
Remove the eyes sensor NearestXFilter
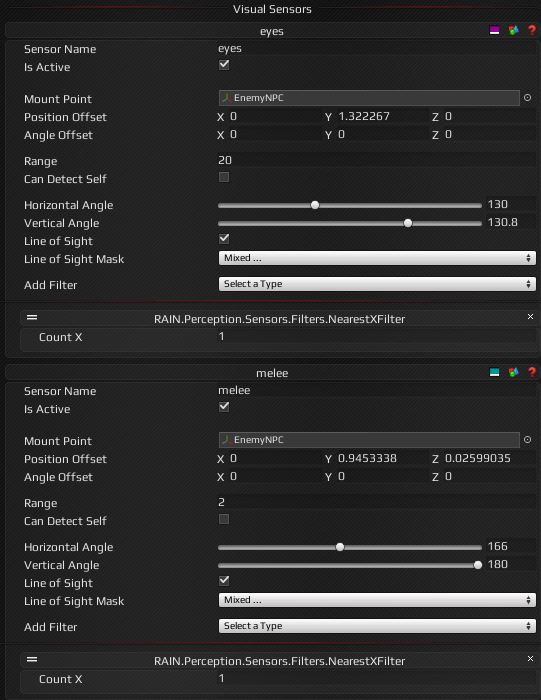coord(530,317)
